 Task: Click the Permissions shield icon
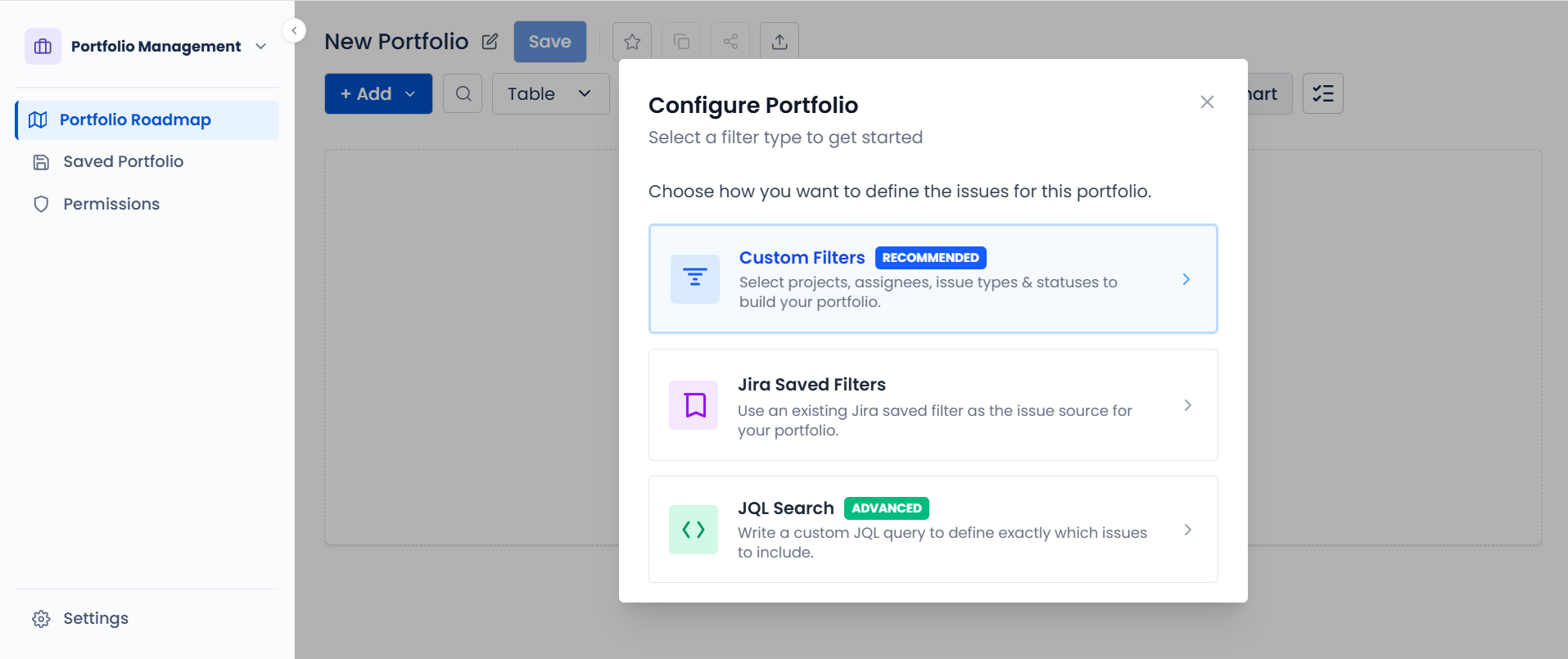point(41,204)
